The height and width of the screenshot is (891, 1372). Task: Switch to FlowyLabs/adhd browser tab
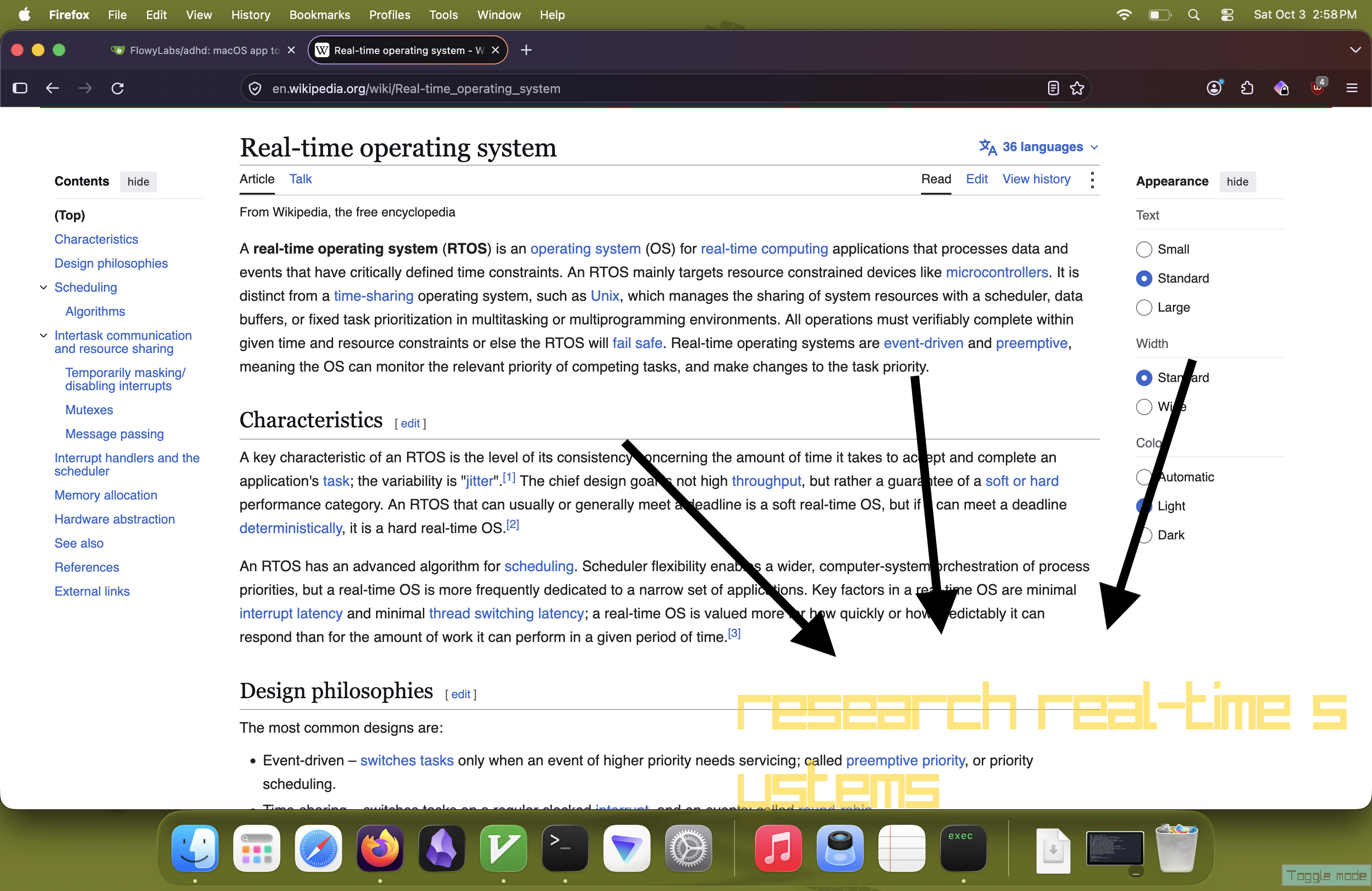[x=202, y=50]
